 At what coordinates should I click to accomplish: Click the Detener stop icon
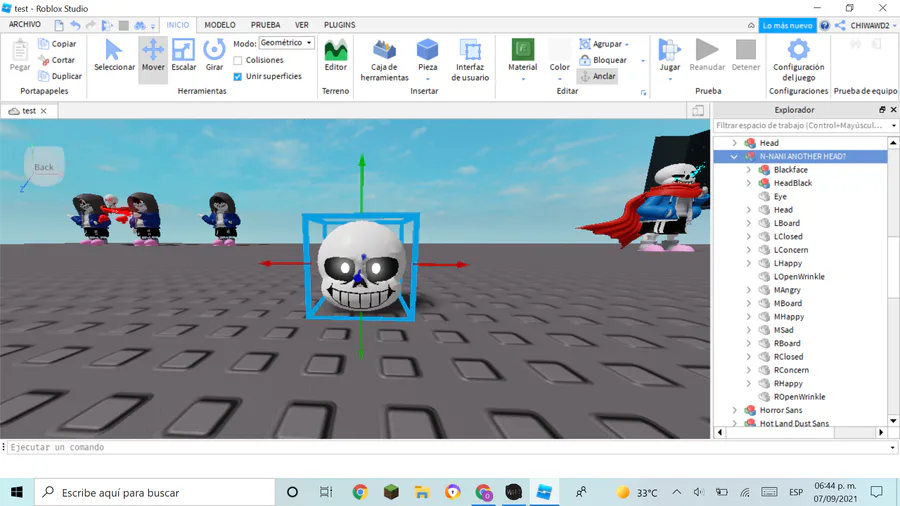click(746, 50)
